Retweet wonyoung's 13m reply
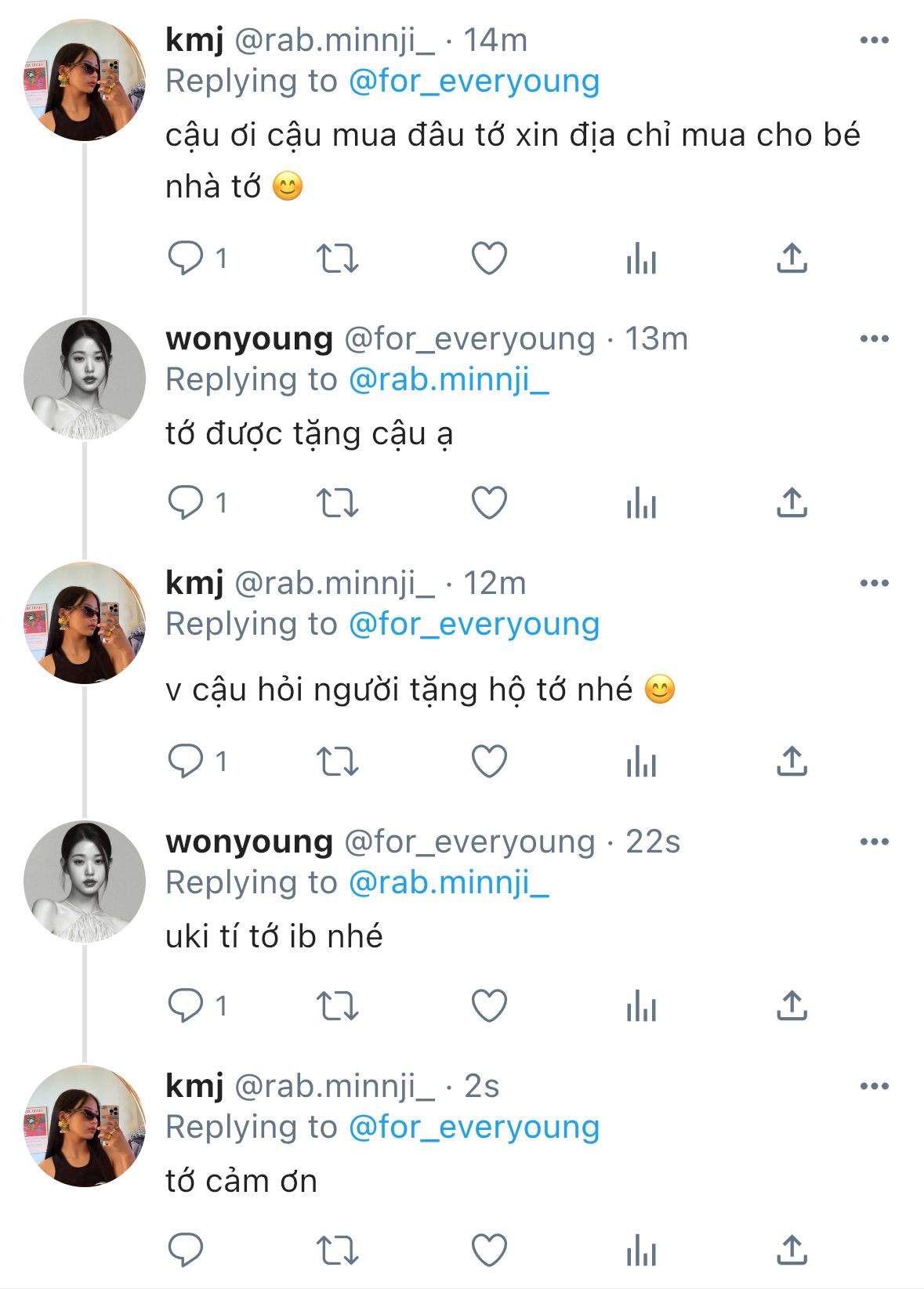 pyautogui.click(x=337, y=502)
